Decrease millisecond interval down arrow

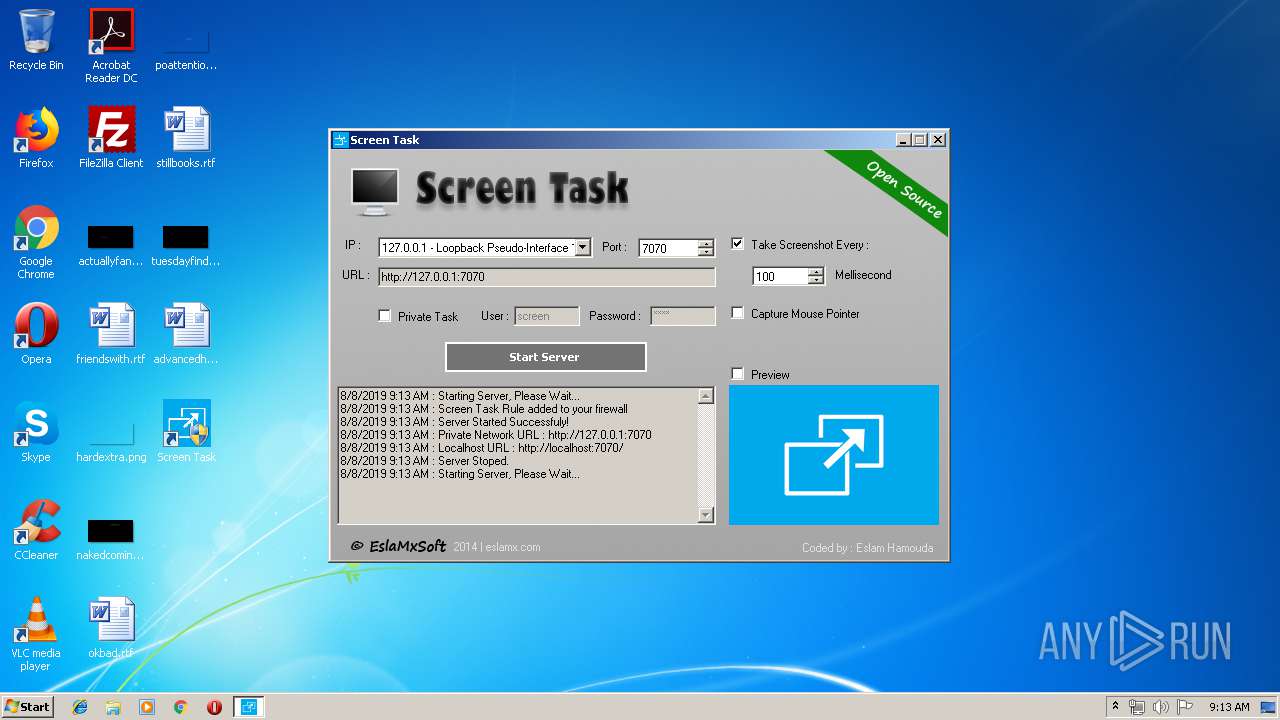click(x=816, y=280)
